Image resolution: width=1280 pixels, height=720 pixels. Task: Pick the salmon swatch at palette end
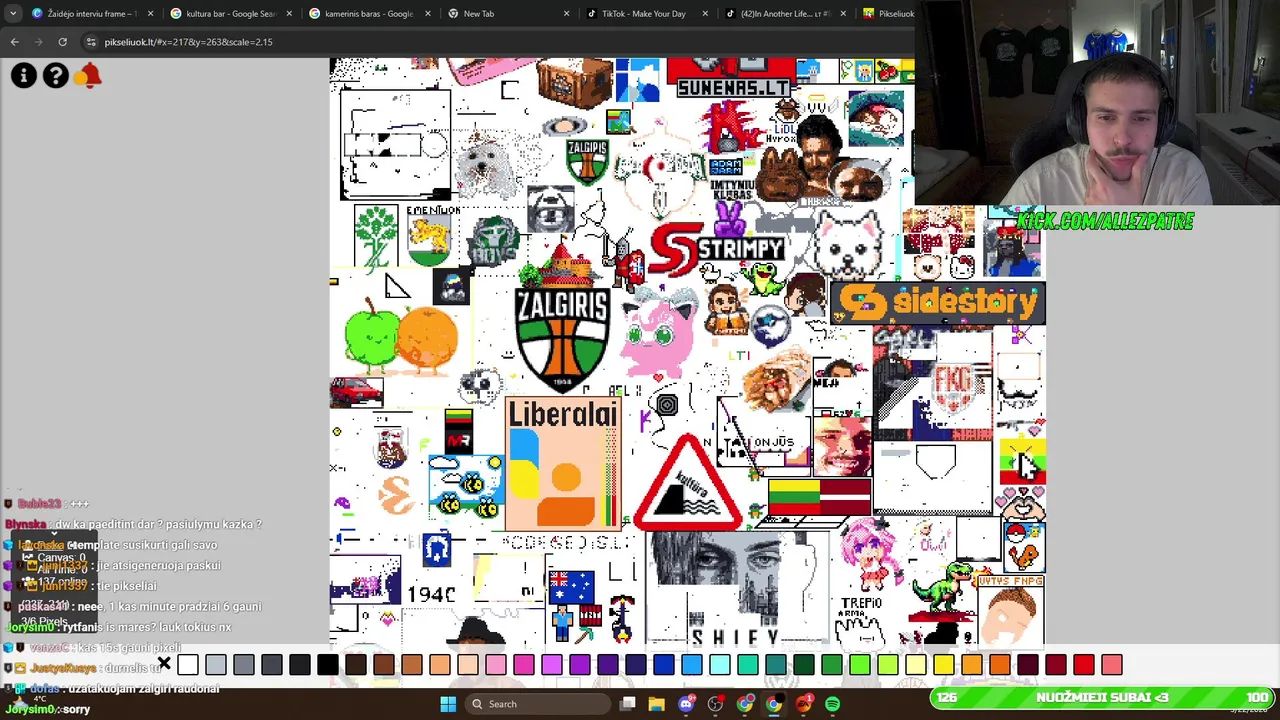click(1112, 665)
